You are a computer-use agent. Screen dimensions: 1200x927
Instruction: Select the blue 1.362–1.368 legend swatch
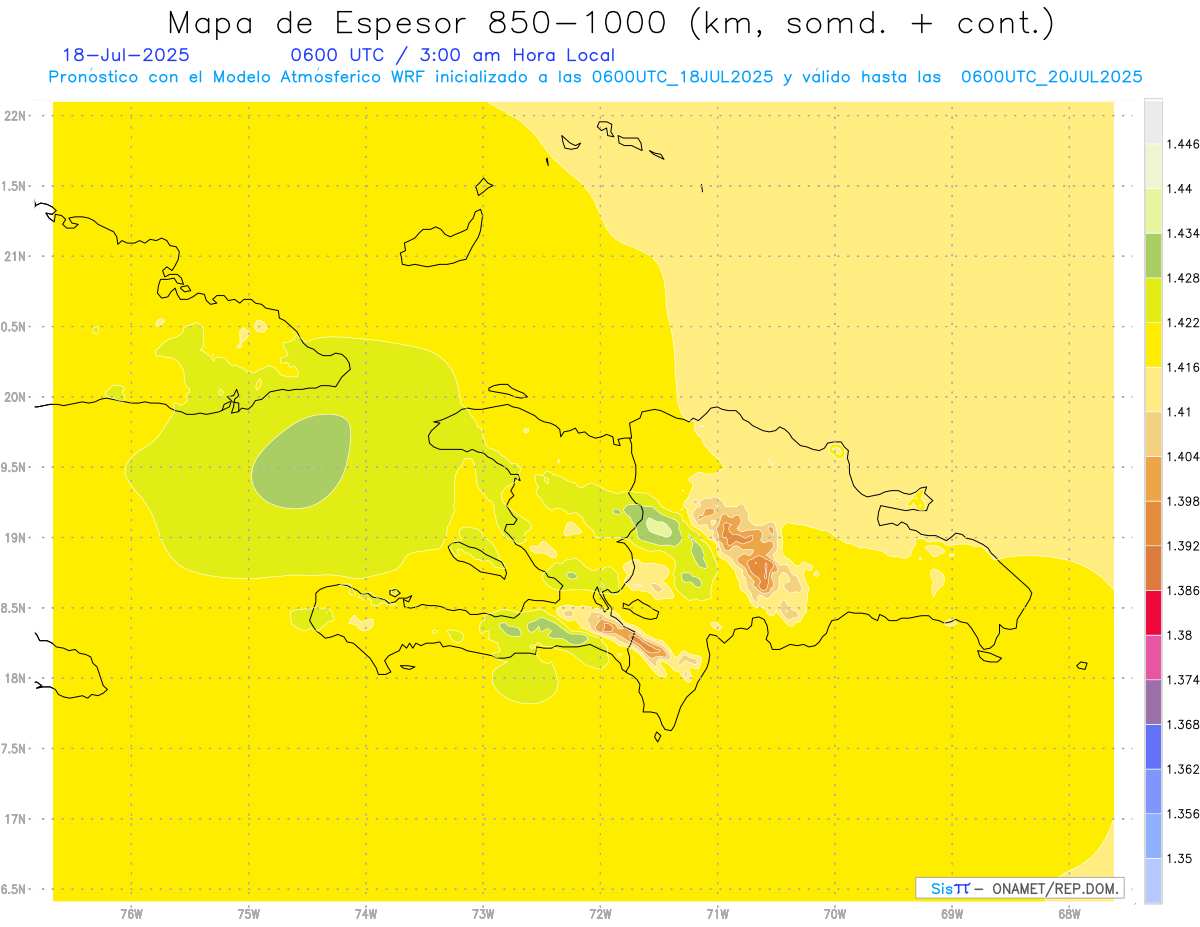click(x=1154, y=747)
